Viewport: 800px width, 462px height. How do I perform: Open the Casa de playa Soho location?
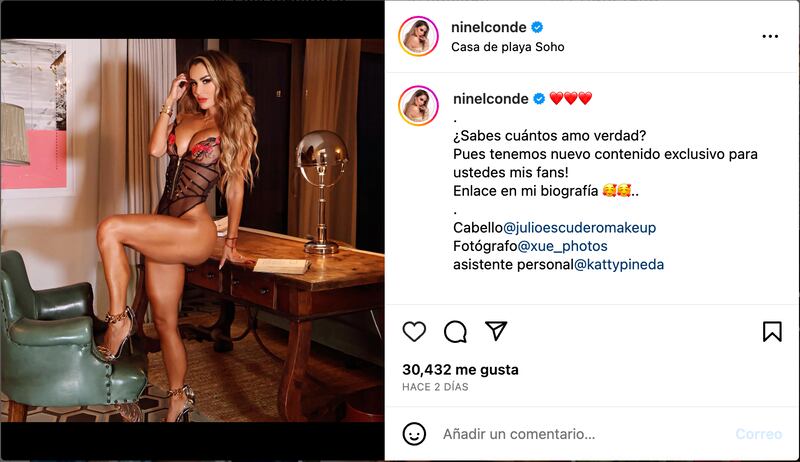[x=508, y=47]
